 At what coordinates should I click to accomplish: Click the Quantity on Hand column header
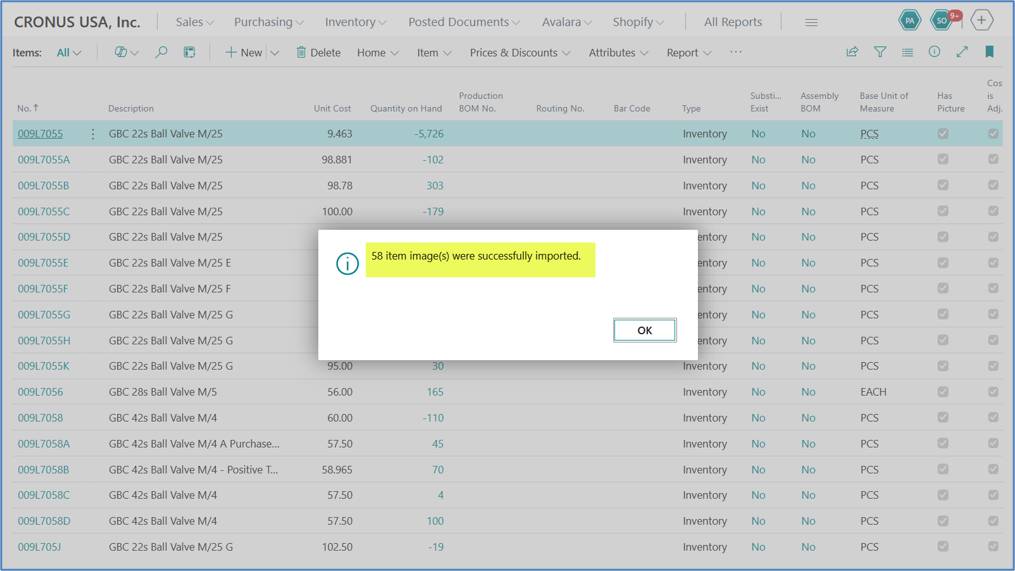pyautogui.click(x=406, y=108)
